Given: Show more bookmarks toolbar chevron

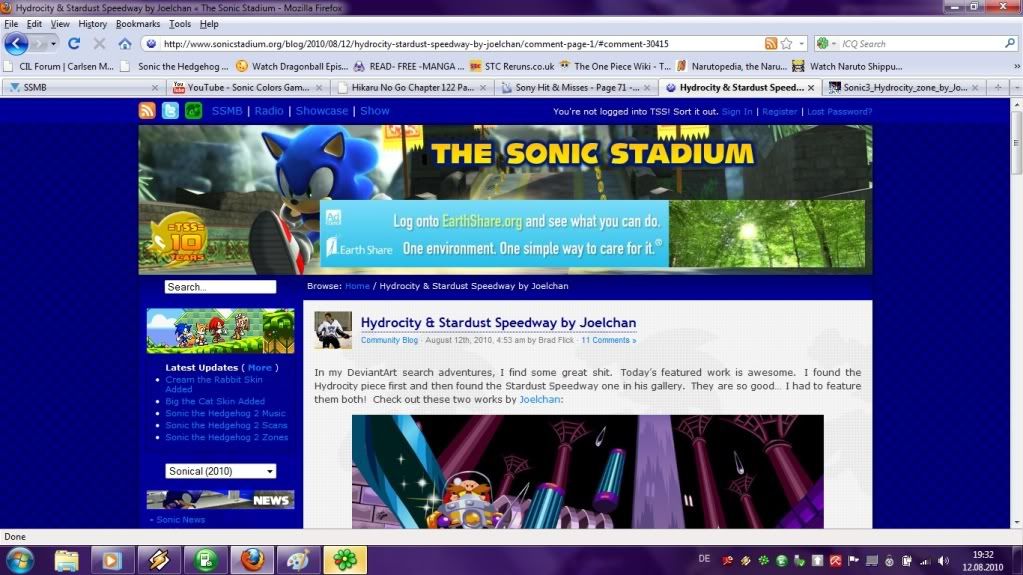Looking at the screenshot, I should [x=1016, y=66].
